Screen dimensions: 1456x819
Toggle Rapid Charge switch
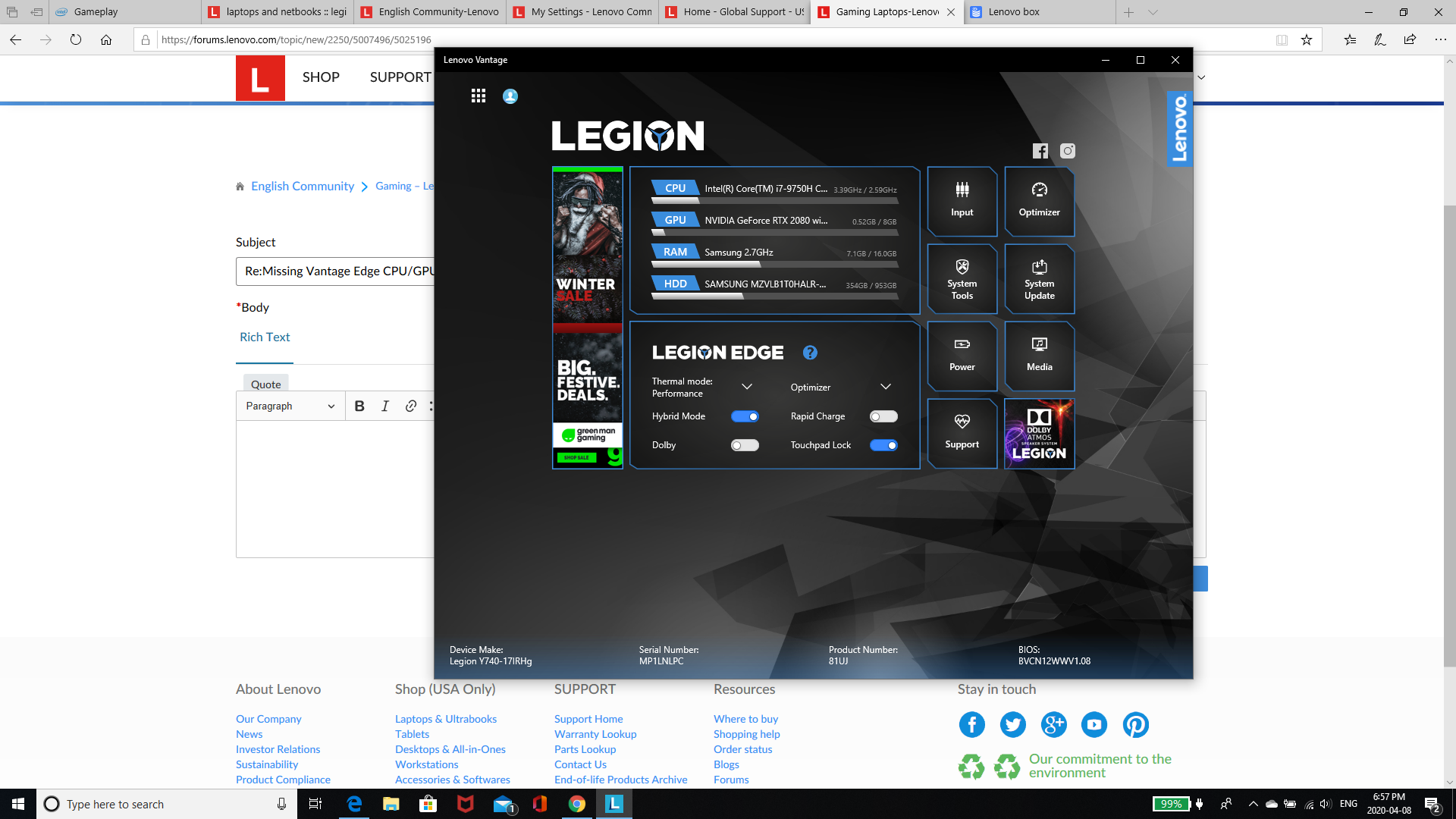883,416
